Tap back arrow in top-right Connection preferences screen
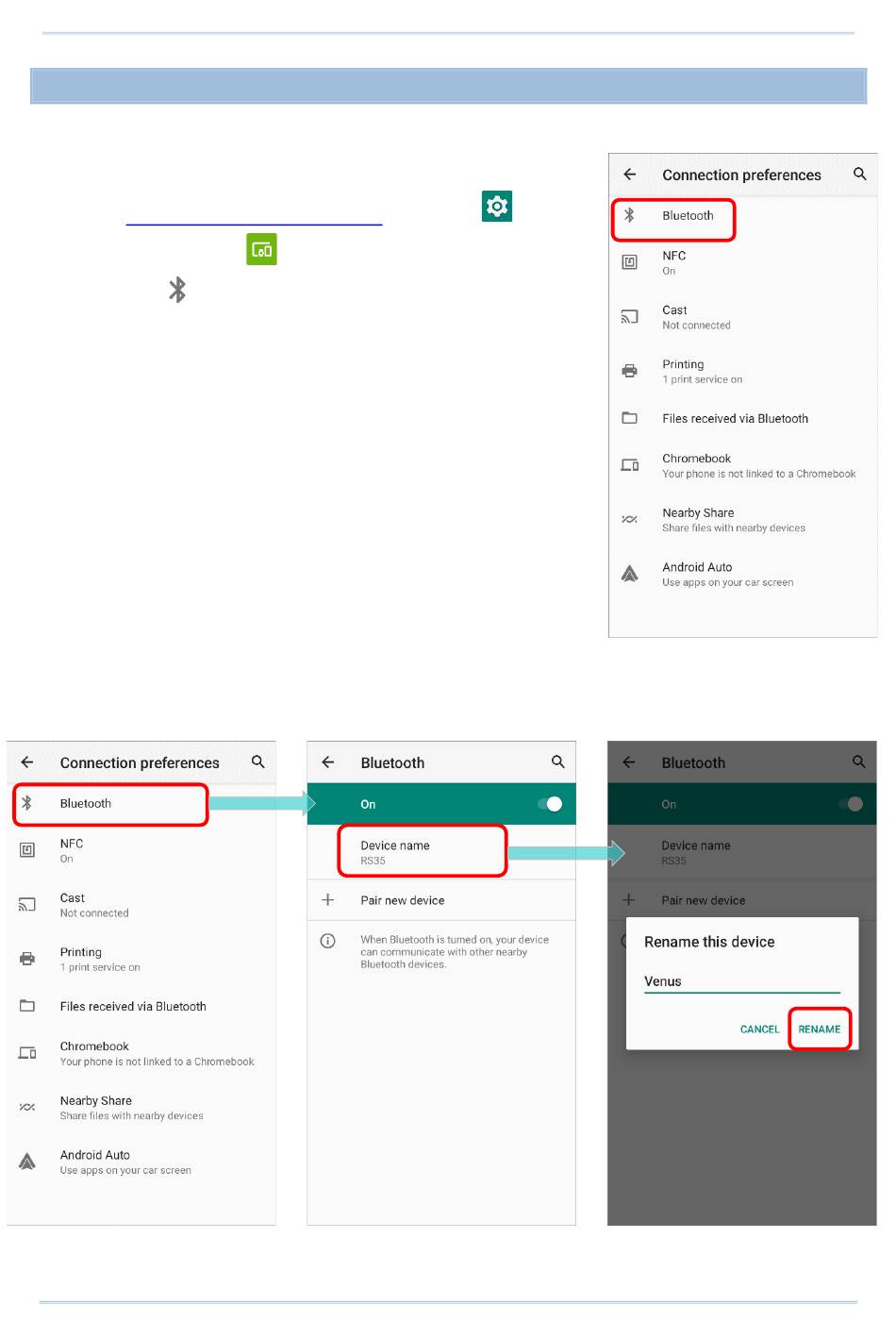This screenshot has width=896, height=1339. [630, 175]
